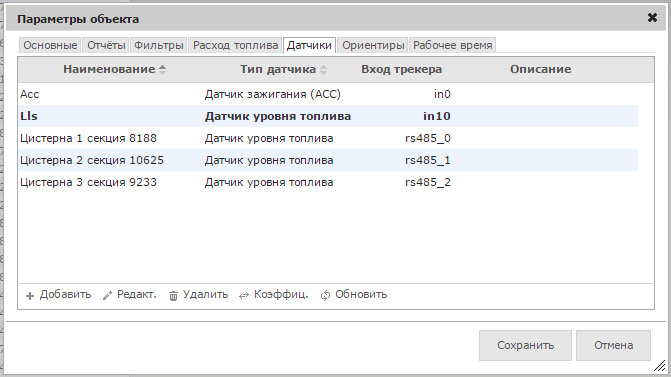
Task: Click the refresh icon beside Обновить
Action: click(325, 295)
